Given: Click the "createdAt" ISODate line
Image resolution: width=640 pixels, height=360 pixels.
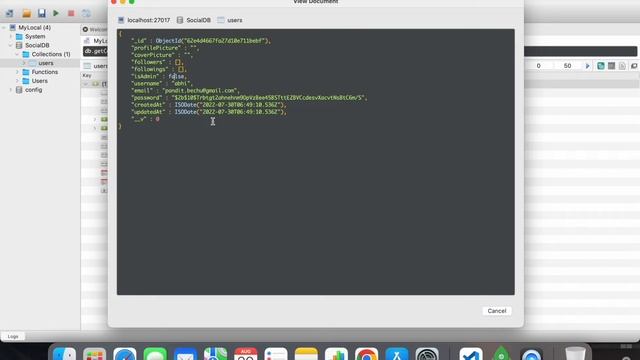Looking at the screenshot, I should point(209,105).
